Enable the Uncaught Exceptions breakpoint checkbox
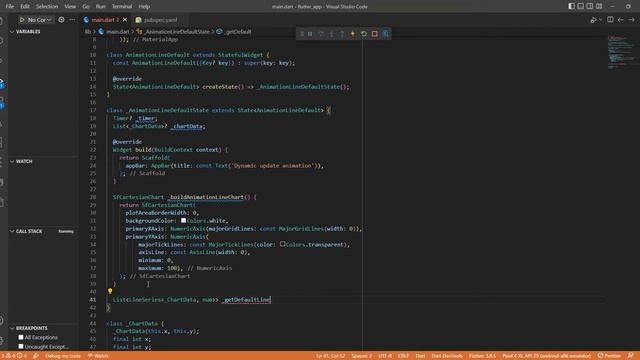The height and width of the screenshot is (360, 640). tap(21, 347)
